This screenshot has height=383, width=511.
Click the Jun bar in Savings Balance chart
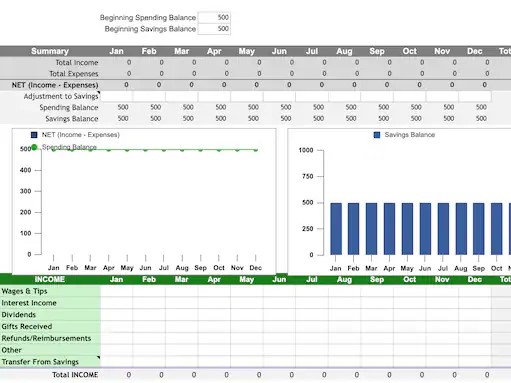[x=425, y=229]
